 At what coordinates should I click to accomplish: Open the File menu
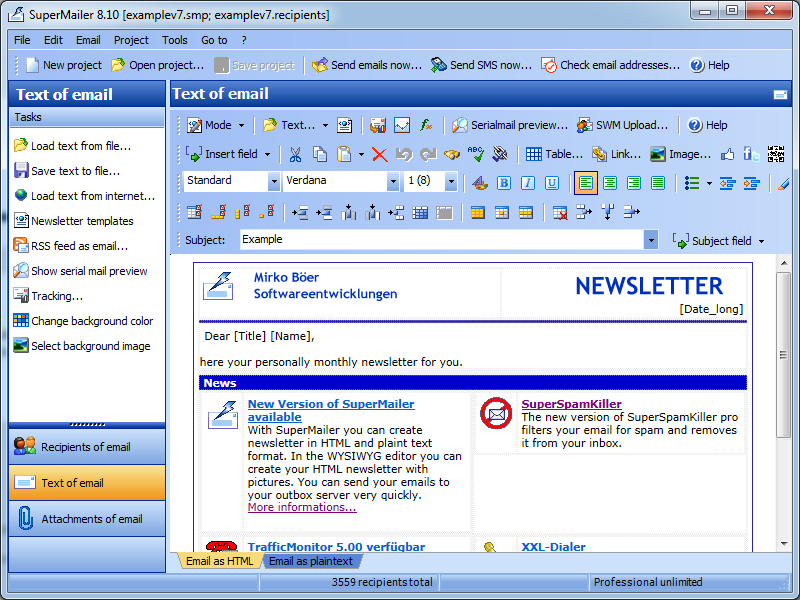pyautogui.click(x=22, y=40)
